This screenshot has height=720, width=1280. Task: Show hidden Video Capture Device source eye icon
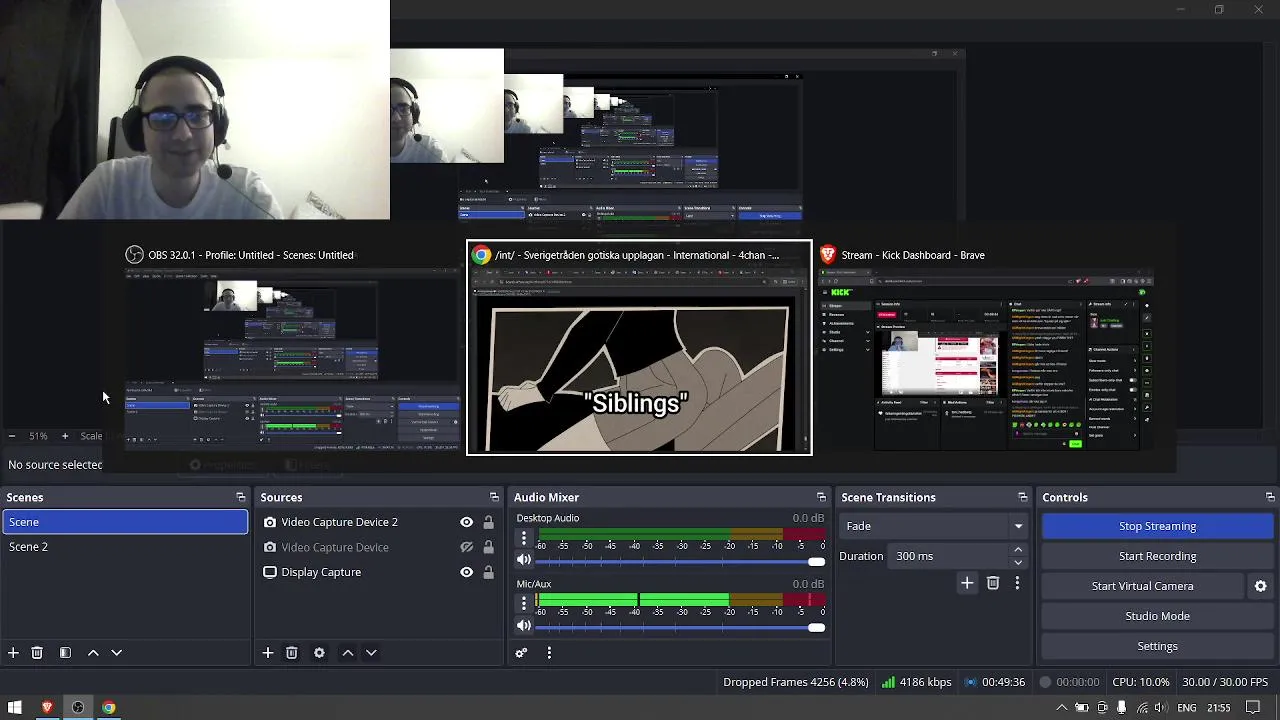tap(466, 547)
